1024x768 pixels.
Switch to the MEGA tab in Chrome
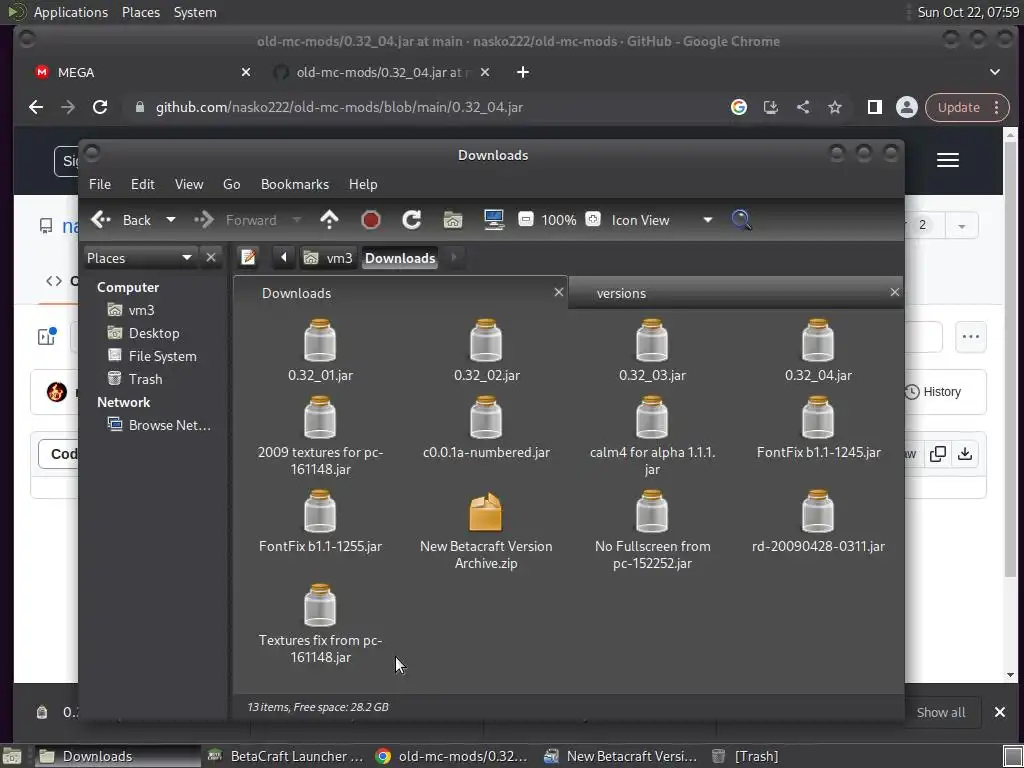coord(140,72)
